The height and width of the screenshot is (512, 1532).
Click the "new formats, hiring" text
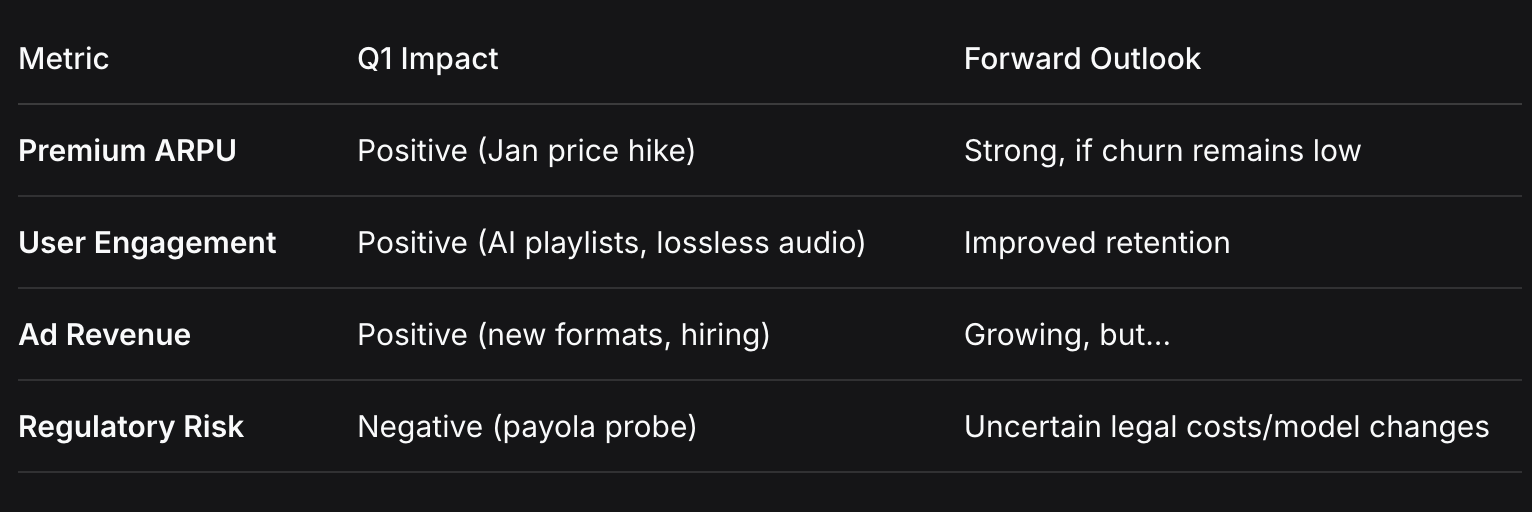pyautogui.click(x=623, y=335)
